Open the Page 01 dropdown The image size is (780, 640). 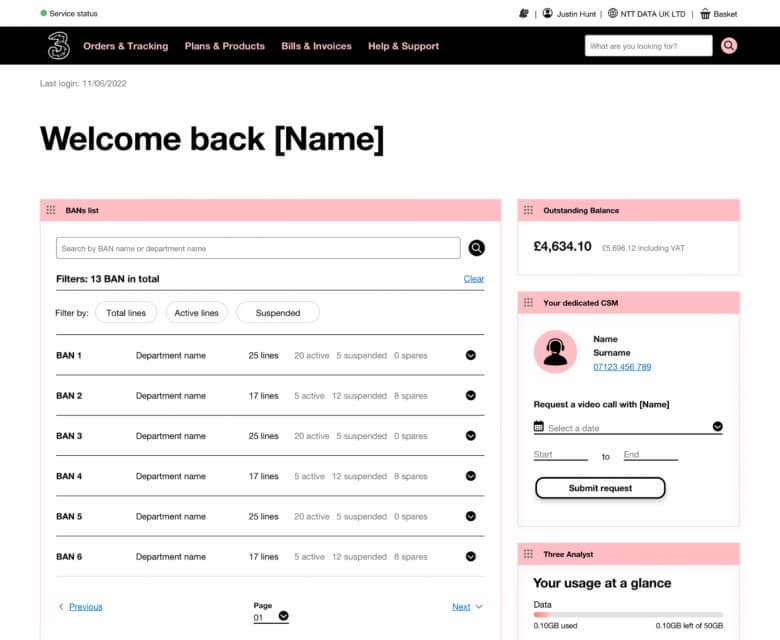click(x=284, y=616)
